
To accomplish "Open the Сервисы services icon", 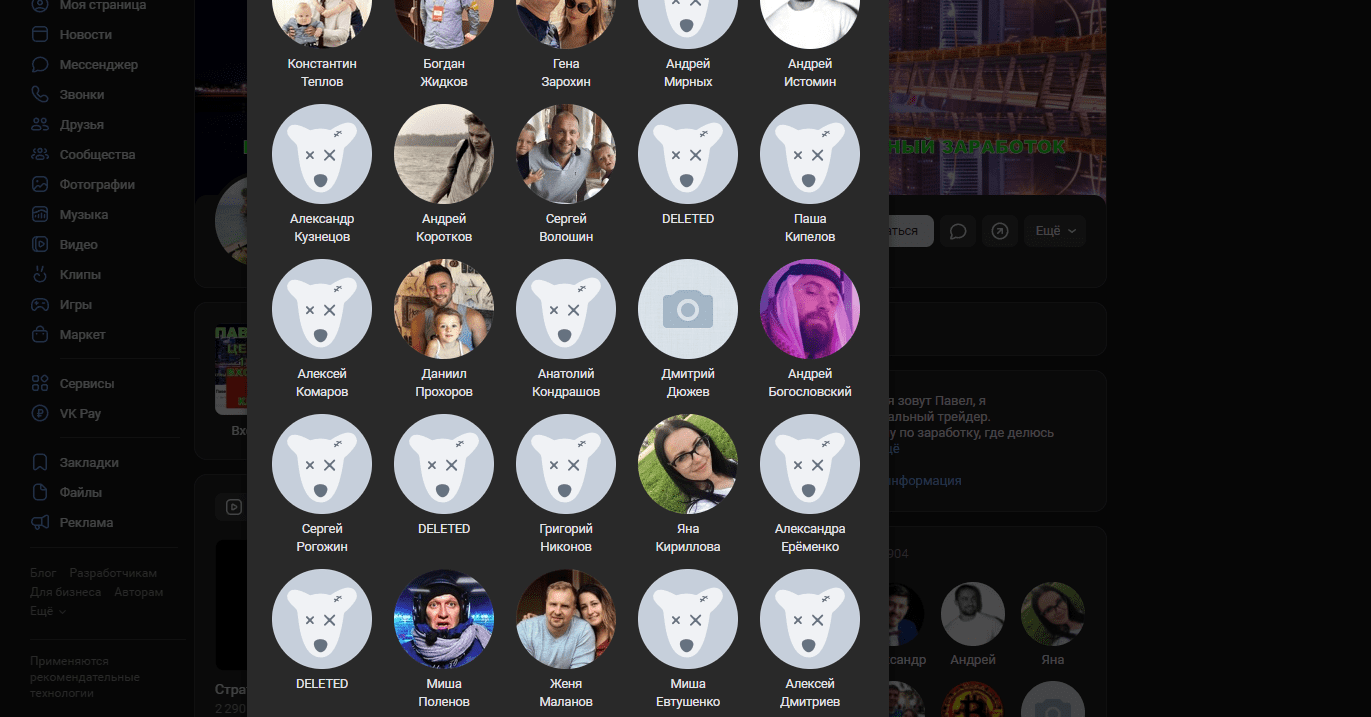I will (40, 383).
